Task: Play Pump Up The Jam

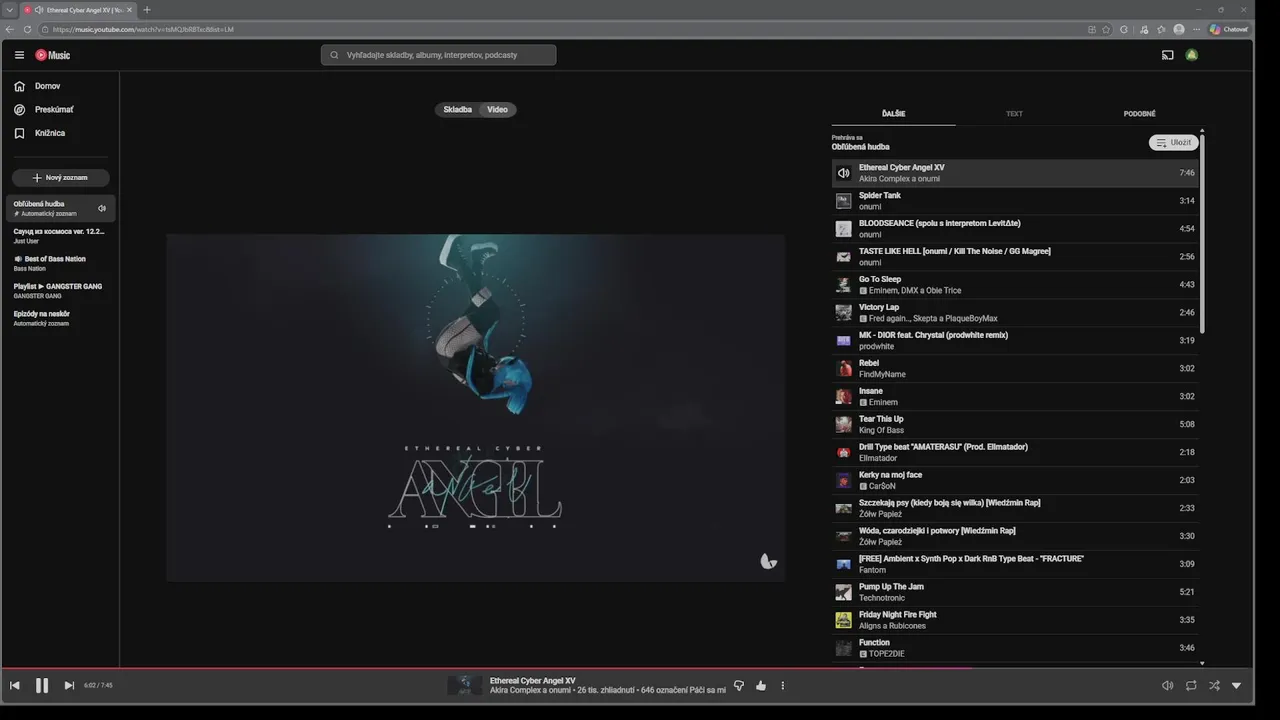Action: [x=1015, y=593]
